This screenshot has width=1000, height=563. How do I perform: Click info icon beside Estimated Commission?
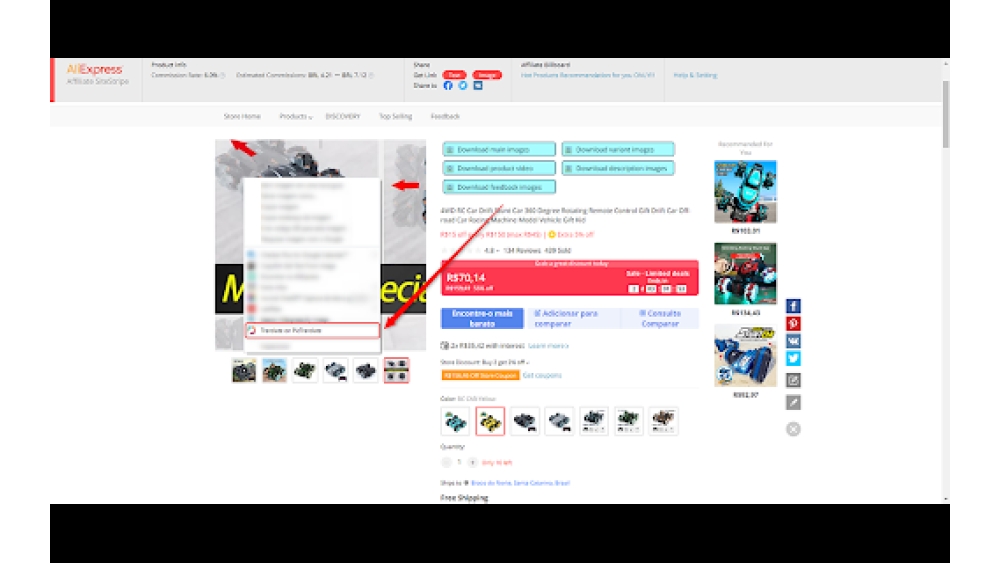click(x=371, y=75)
